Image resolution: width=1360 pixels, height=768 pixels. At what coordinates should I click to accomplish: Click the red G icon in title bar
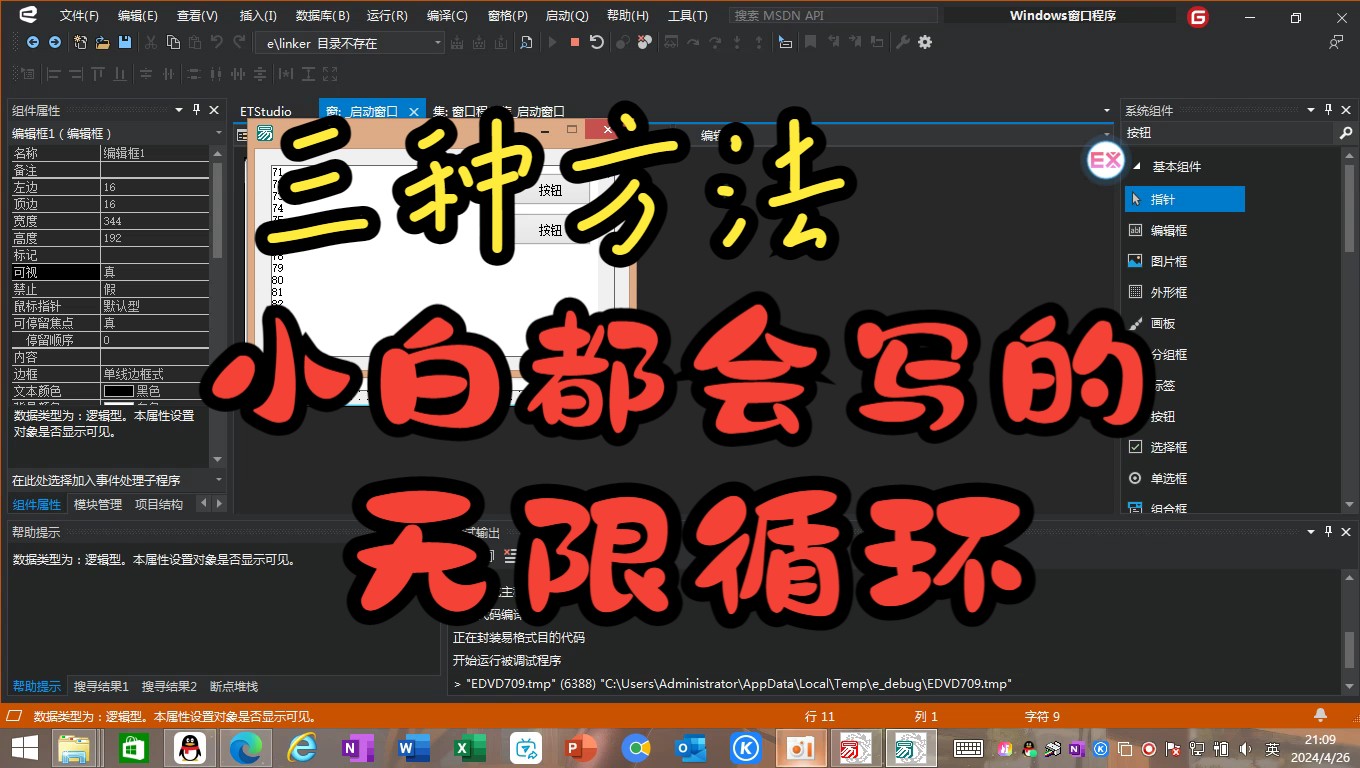[1198, 17]
